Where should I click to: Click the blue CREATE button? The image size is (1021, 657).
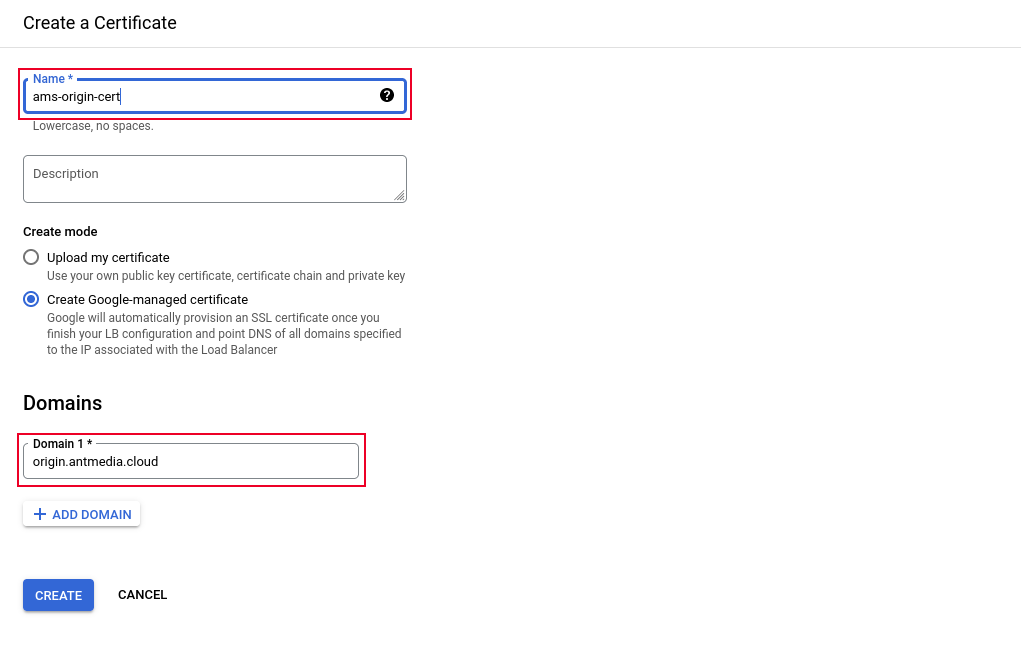click(x=59, y=595)
